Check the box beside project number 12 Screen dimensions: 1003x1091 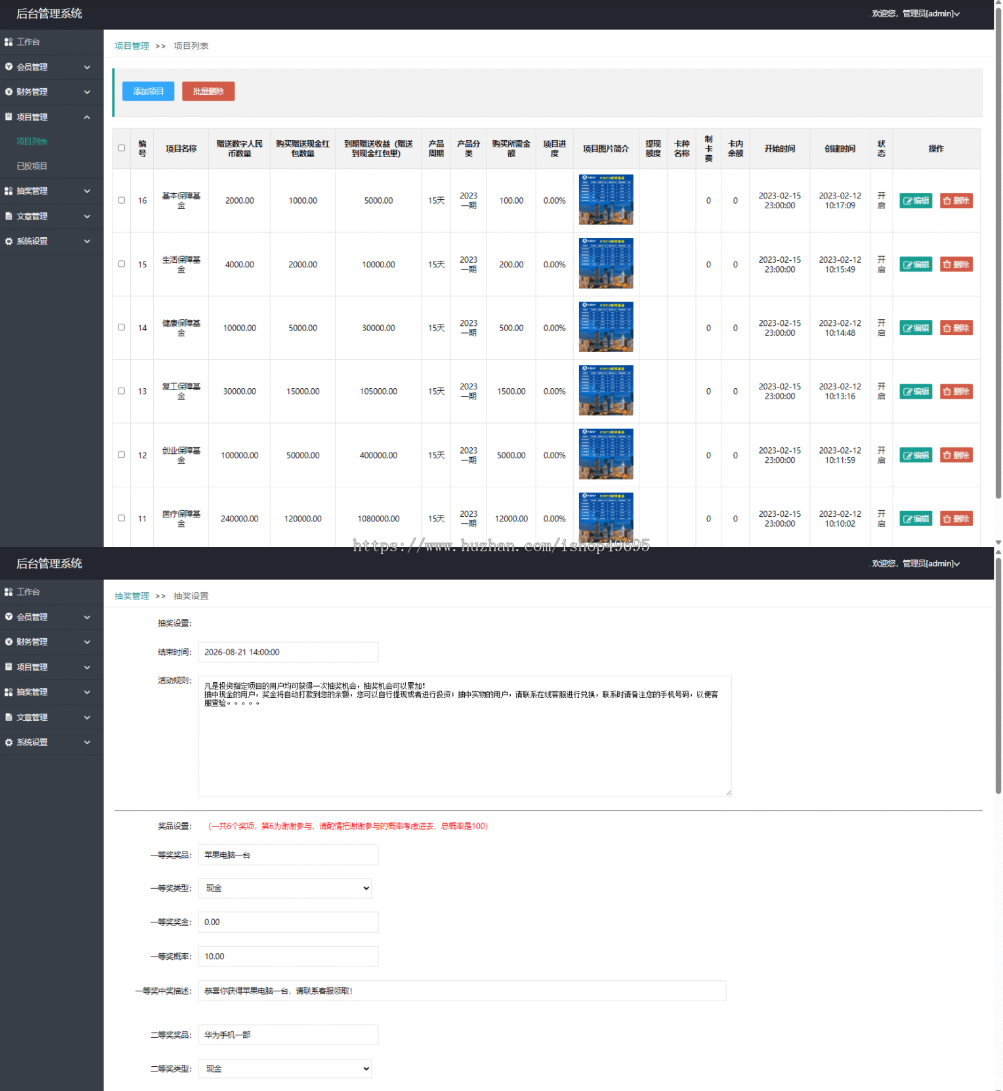coord(122,455)
